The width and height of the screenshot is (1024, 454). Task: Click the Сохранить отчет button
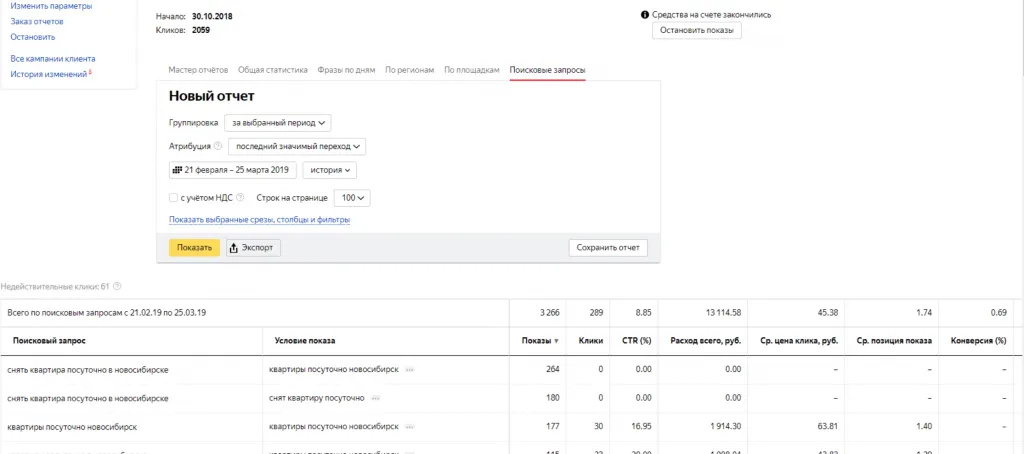point(608,248)
